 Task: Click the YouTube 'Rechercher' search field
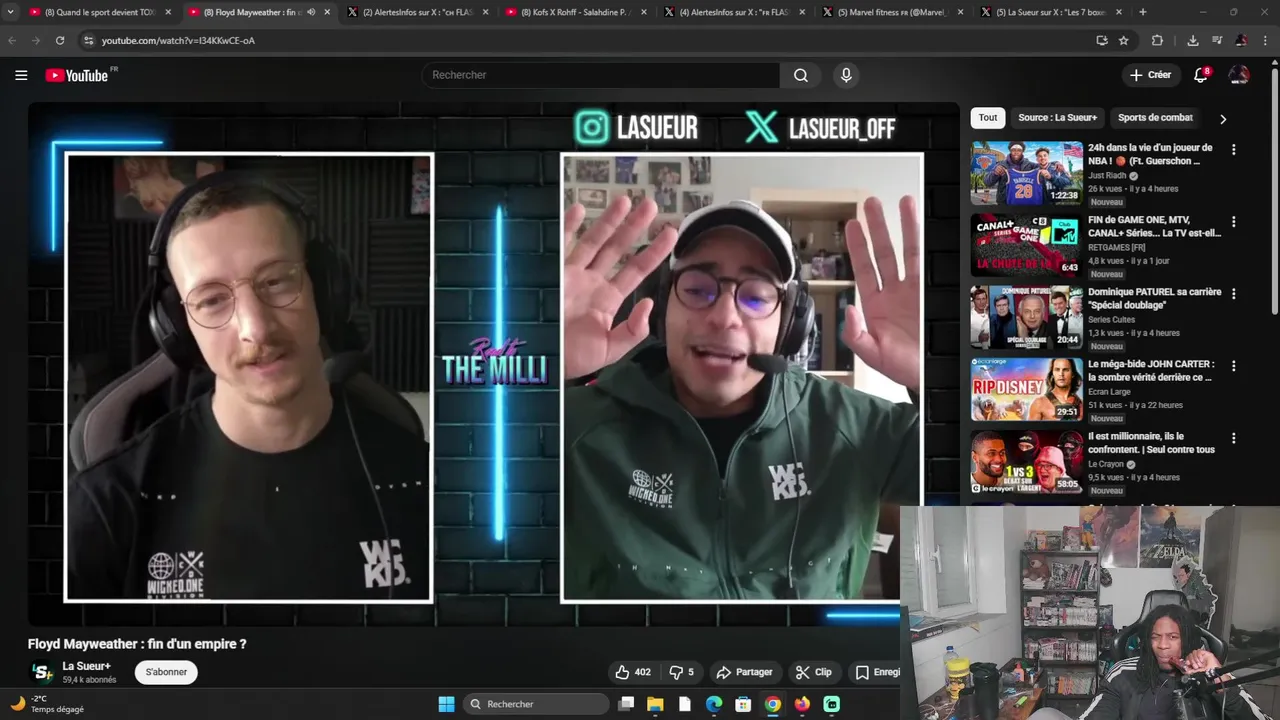click(x=600, y=75)
